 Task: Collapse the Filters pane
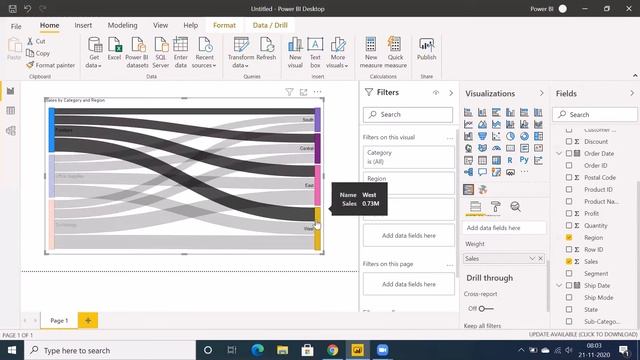[451, 93]
